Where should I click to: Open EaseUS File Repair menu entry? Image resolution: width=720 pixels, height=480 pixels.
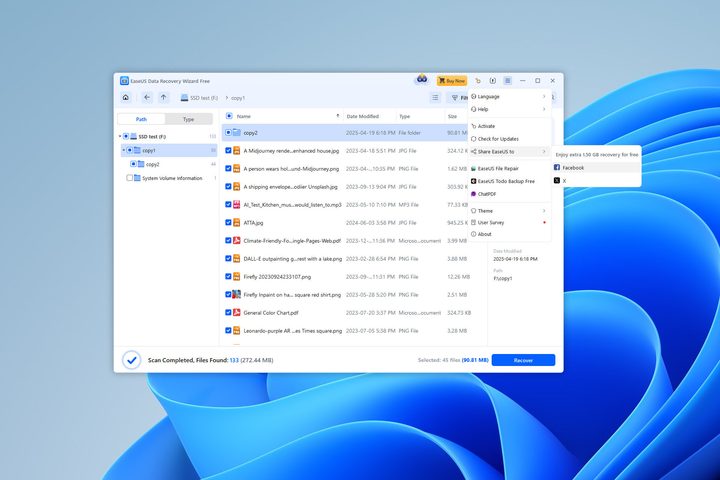click(x=509, y=169)
